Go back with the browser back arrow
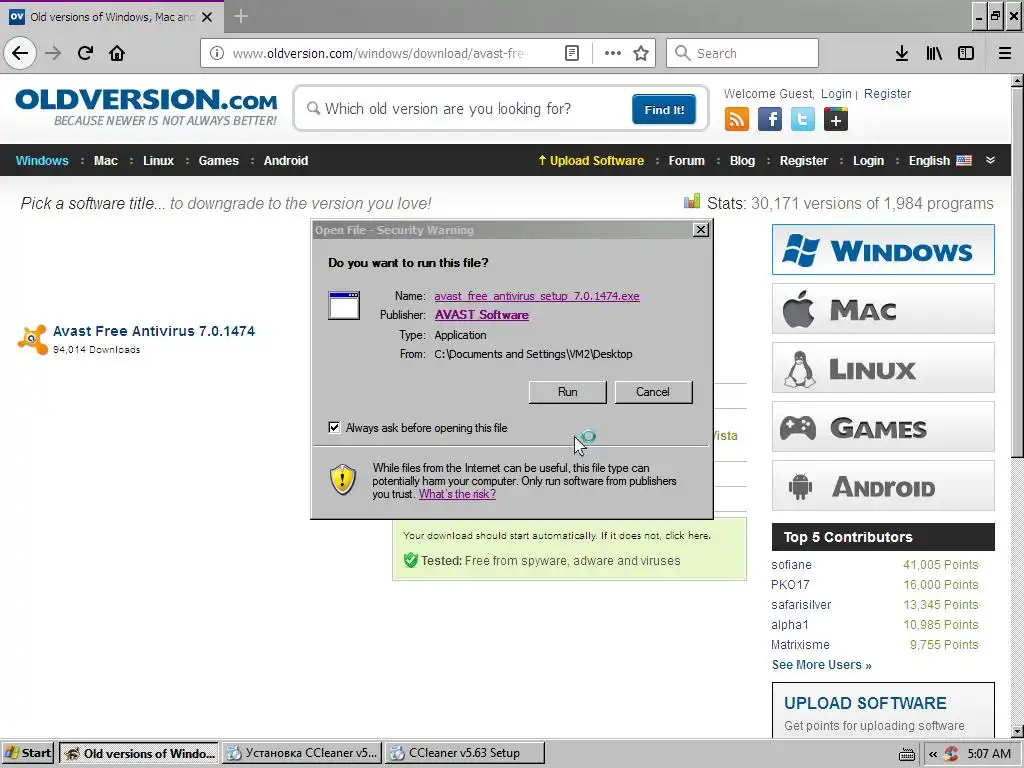This screenshot has width=1024, height=768. click(20, 53)
